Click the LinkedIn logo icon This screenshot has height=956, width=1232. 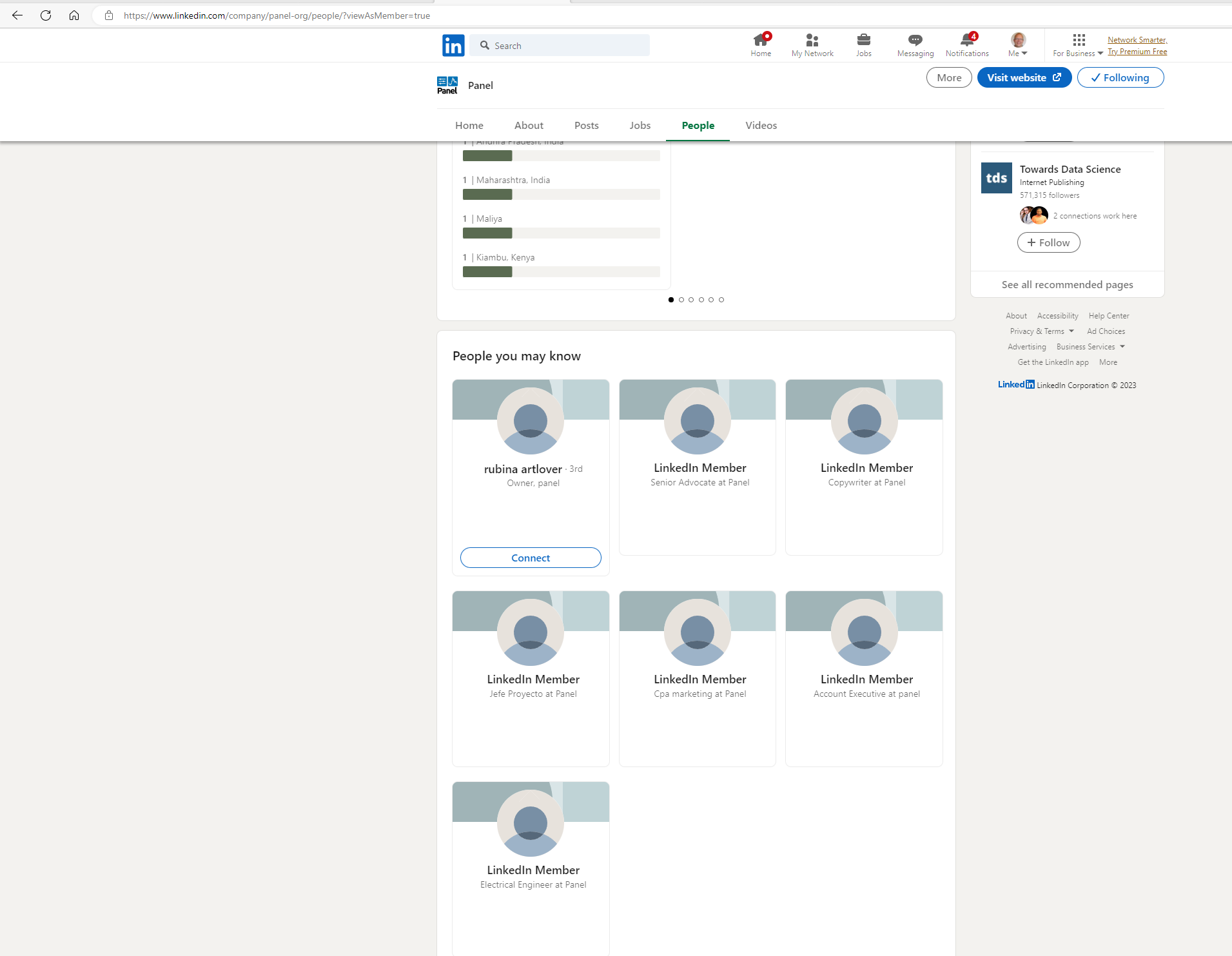pyautogui.click(x=453, y=45)
